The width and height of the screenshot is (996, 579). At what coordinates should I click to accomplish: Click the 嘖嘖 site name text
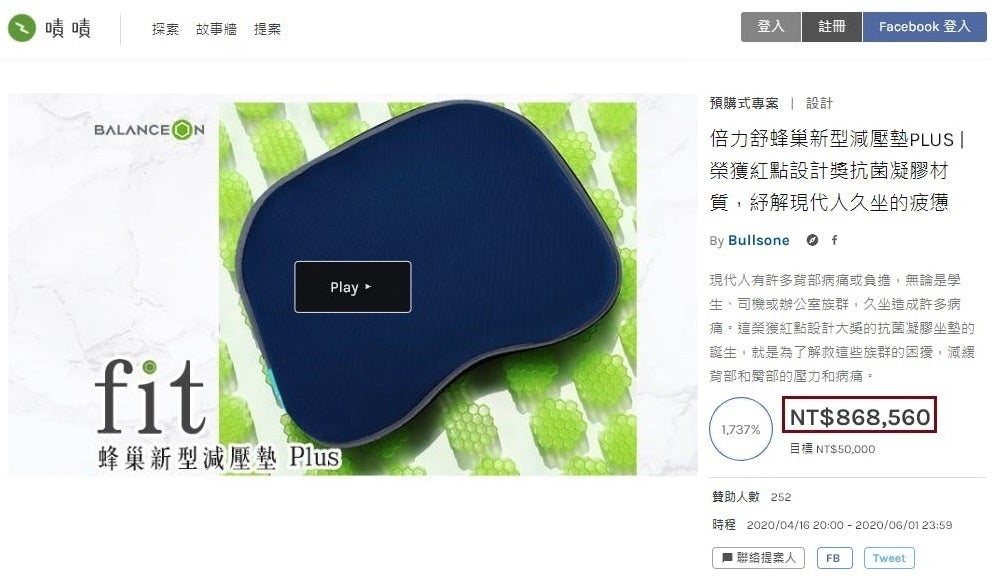[68, 29]
